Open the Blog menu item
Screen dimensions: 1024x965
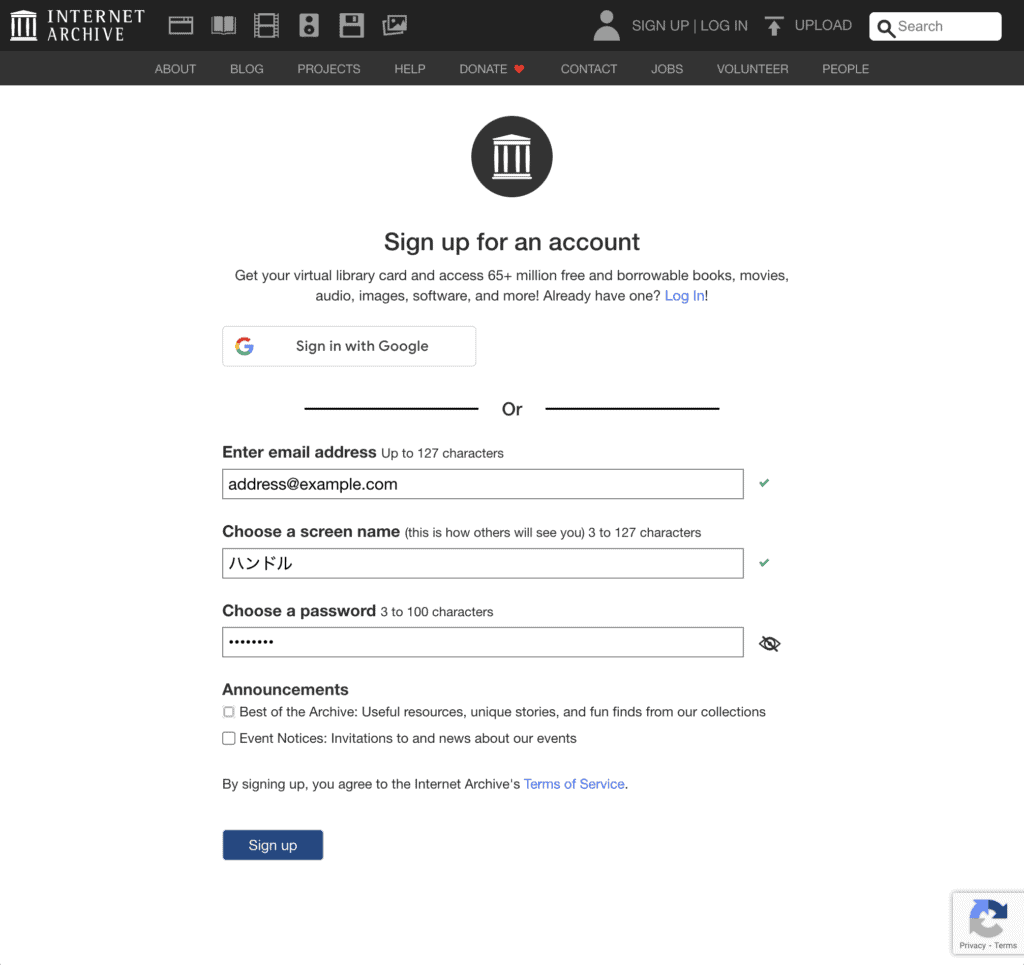tap(247, 69)
